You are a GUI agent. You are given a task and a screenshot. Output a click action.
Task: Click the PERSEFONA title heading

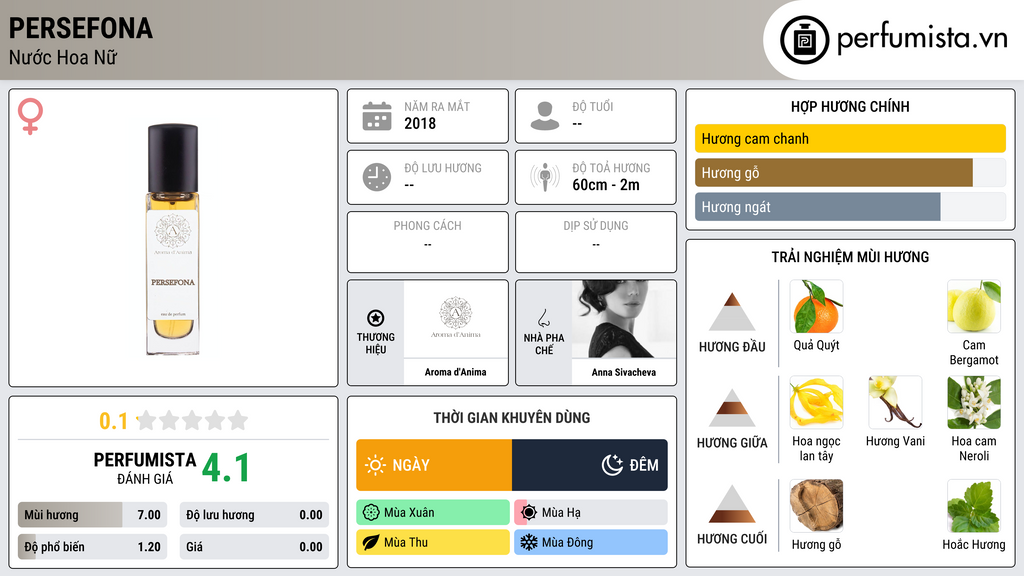(x=80, y=28)
